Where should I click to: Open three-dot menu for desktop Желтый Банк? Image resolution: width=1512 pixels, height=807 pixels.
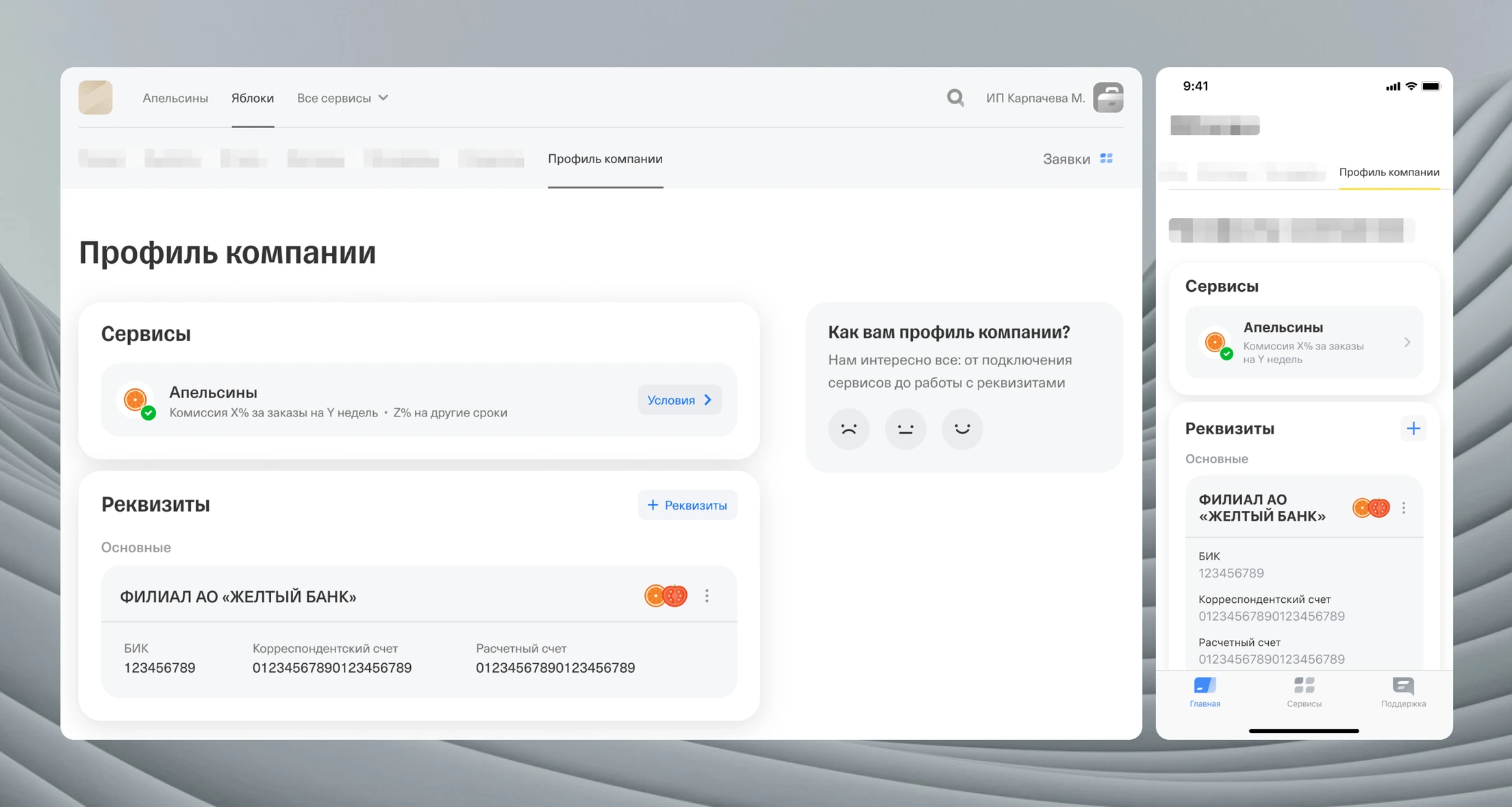707,596
